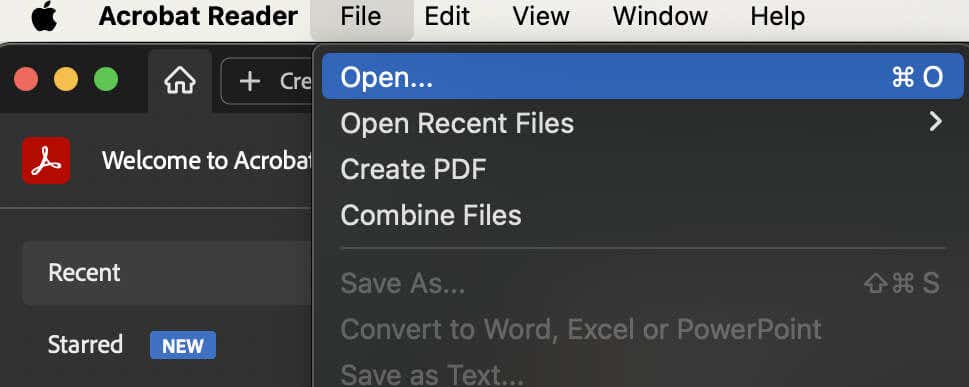Open the View menu
Screen dimensions: 969x387
(x=541, y=17)
